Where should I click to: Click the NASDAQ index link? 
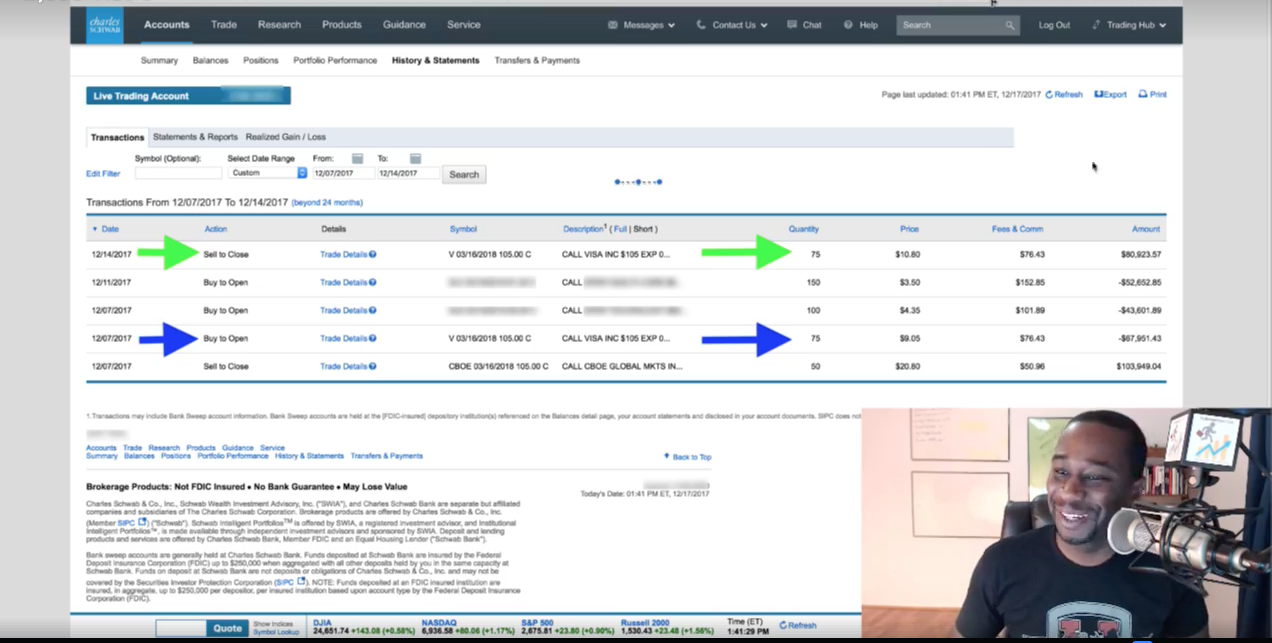pyautogui.click(x=438, y=622)
